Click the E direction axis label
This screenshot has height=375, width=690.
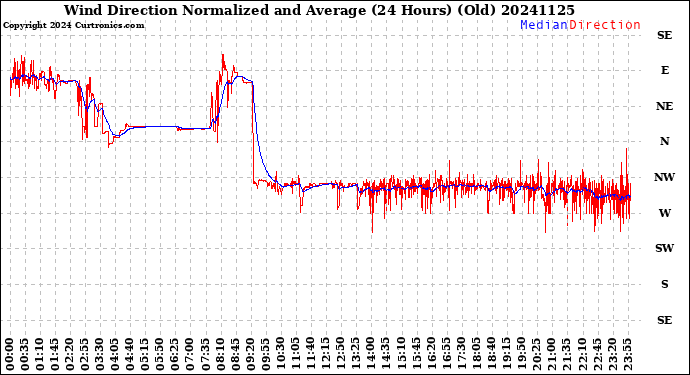(x=664, y=70)
